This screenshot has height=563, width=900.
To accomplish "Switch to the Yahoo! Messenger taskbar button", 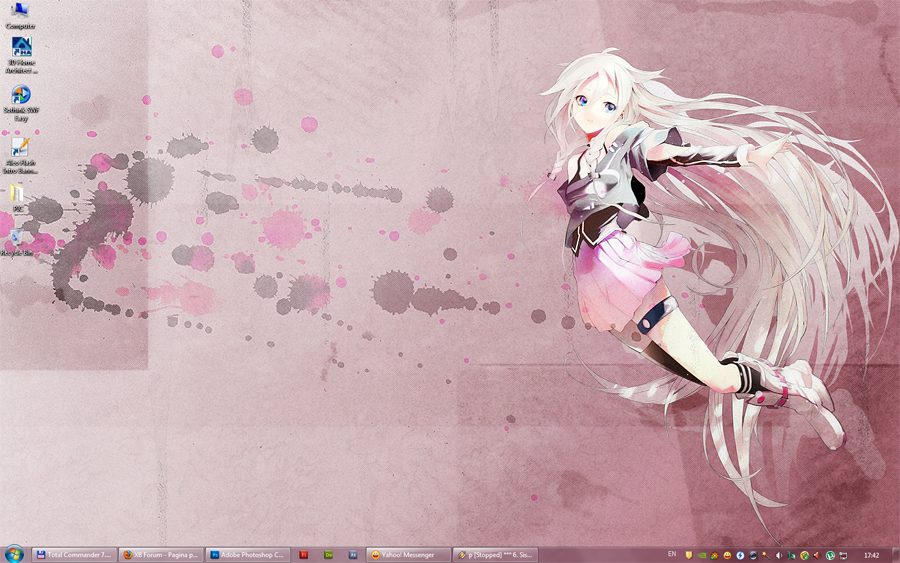I will 409,555.
